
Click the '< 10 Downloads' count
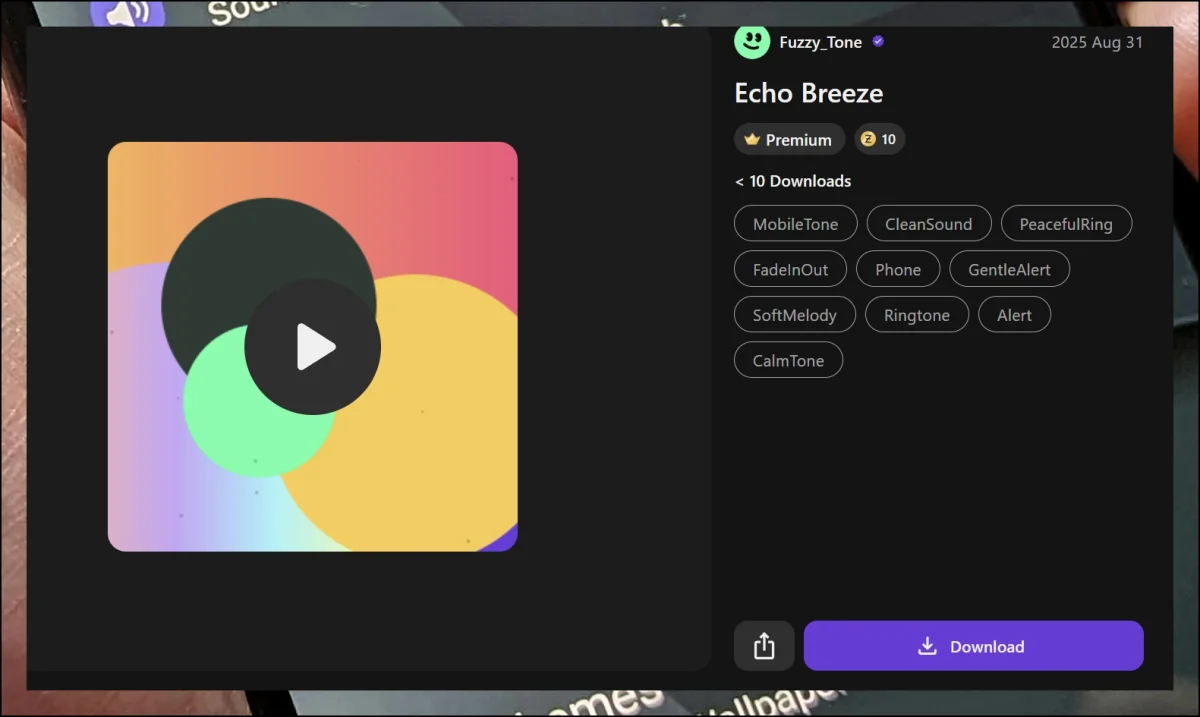(x=793, y=181)
